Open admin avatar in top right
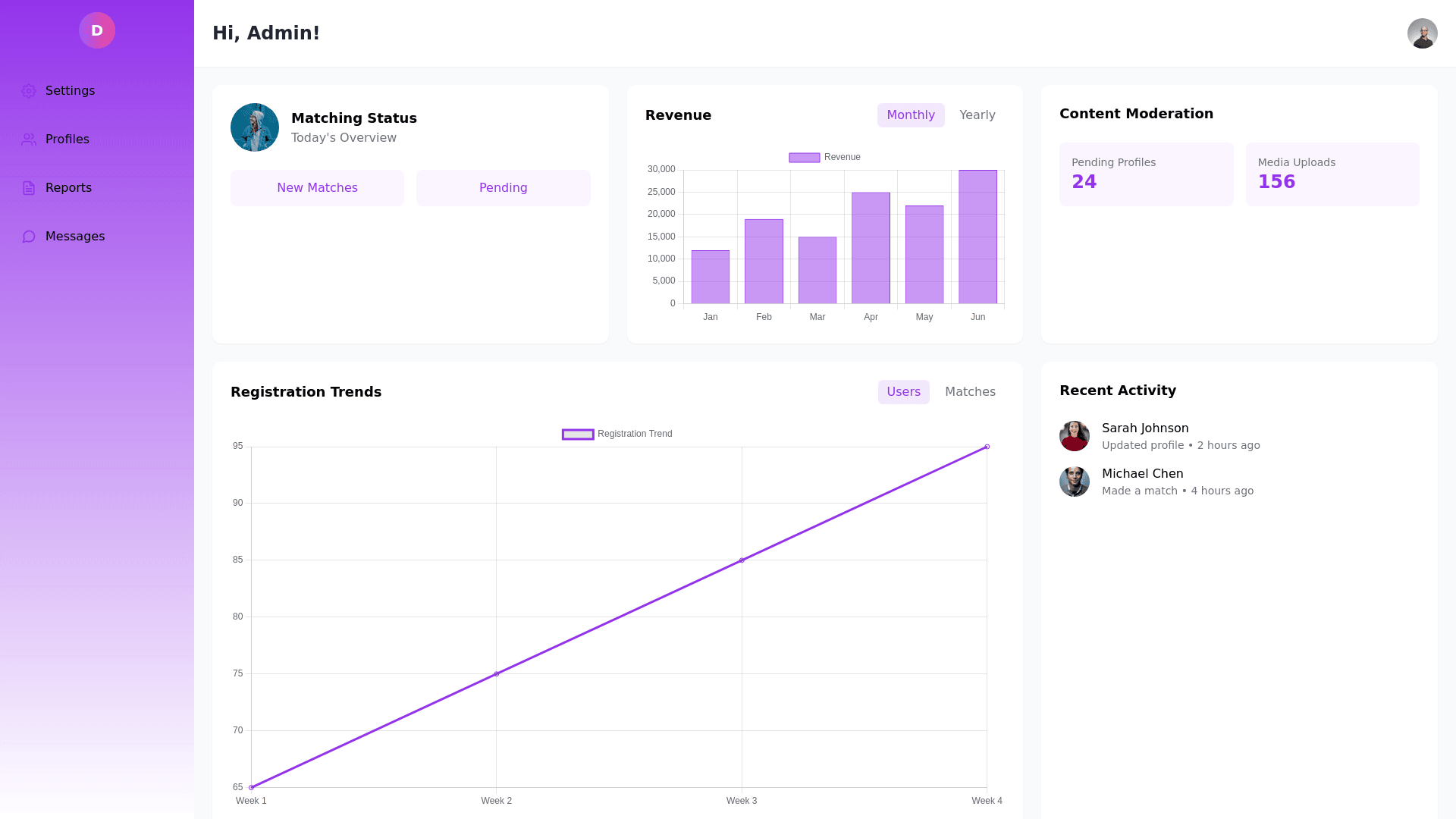The width and height of the screenshot is (1456, 819). click(x=1422, y=33)
